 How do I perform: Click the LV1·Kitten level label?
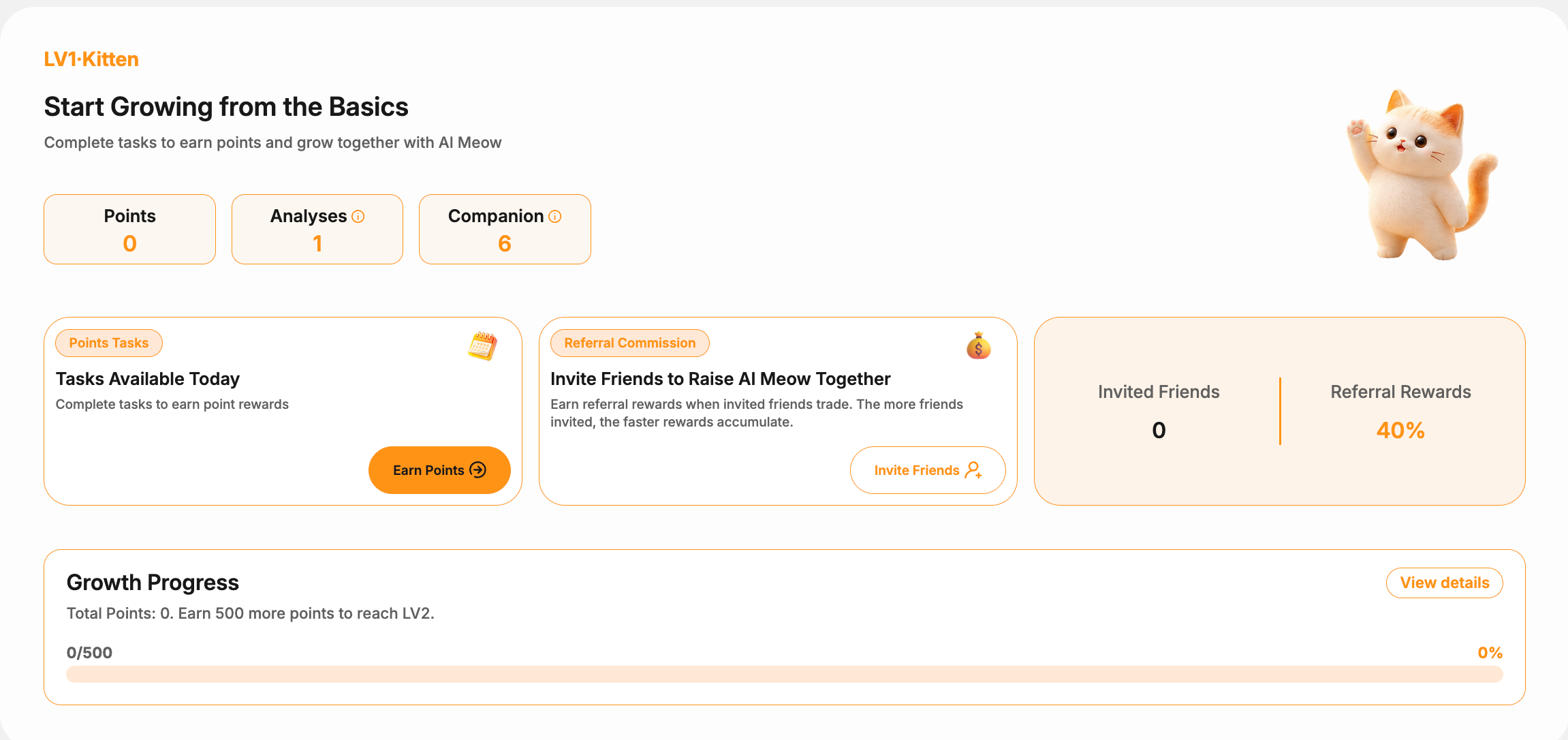pyautogui.click(x=91, y=59)
